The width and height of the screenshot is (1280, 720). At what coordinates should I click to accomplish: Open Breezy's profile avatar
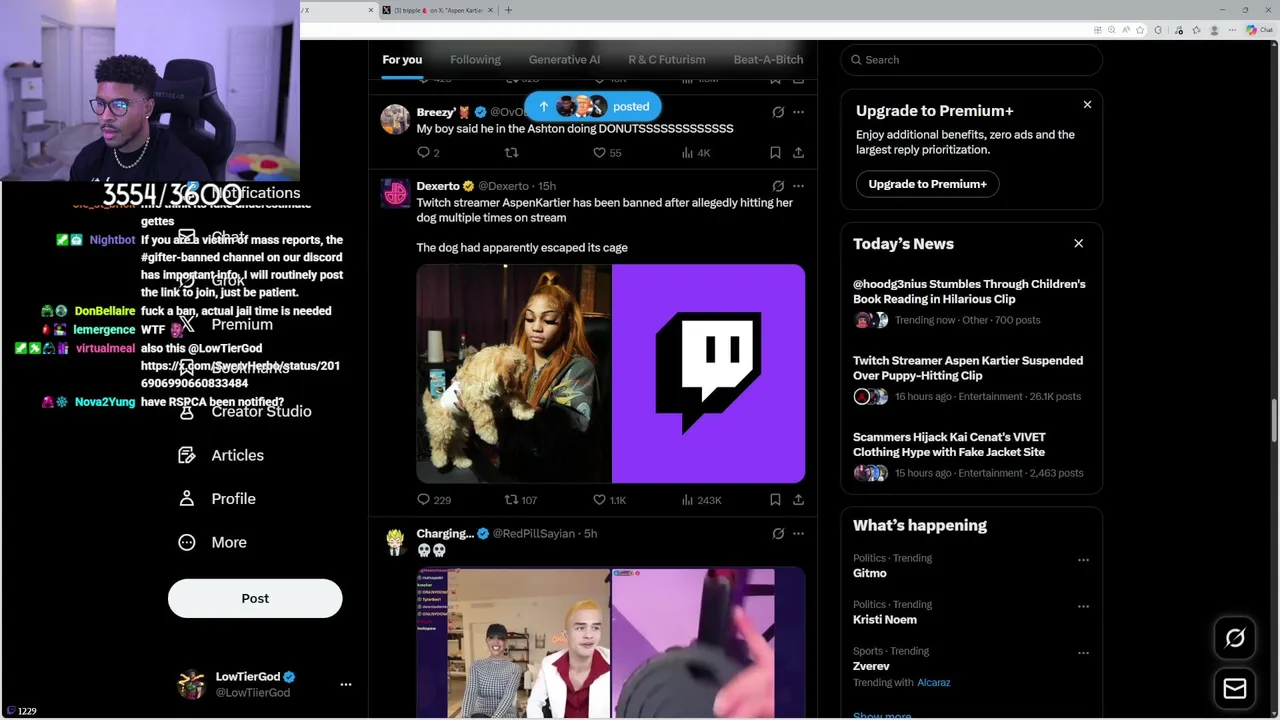(395, 119)
